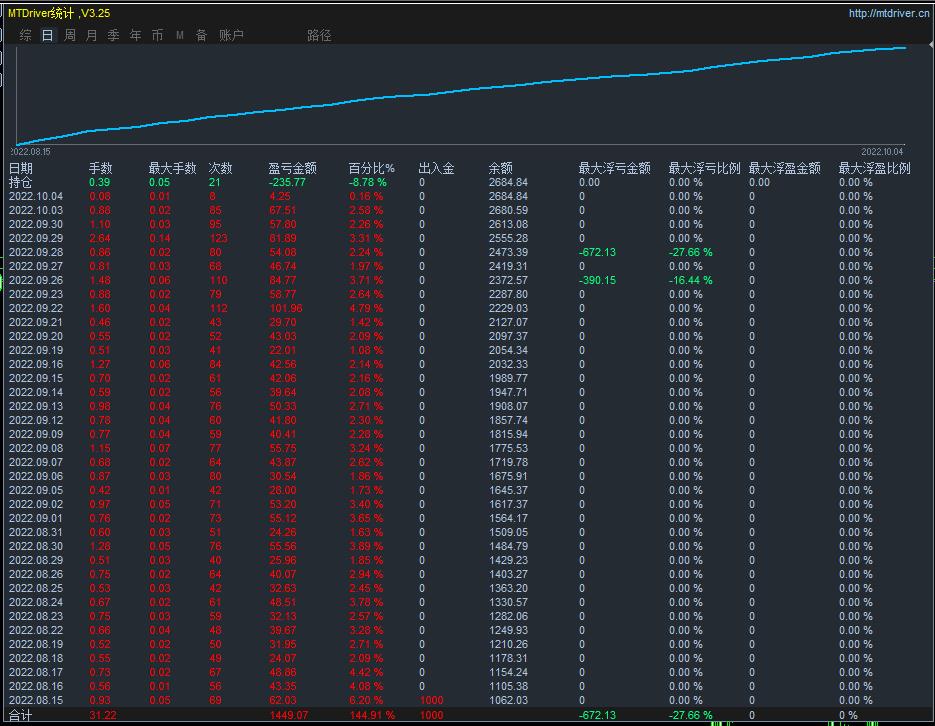Click the 合计 totals row label
Viewport: 935px width, 726px height.
tap(20, 715)
